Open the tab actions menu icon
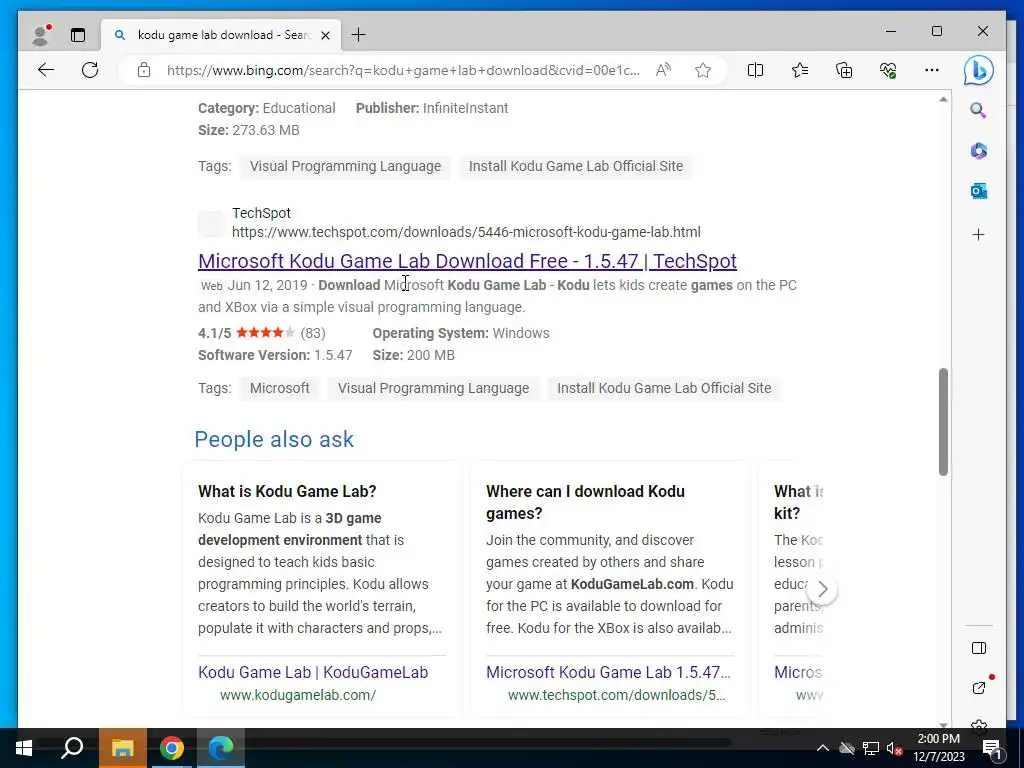1024x768 pixels. (x=78, y=35)
